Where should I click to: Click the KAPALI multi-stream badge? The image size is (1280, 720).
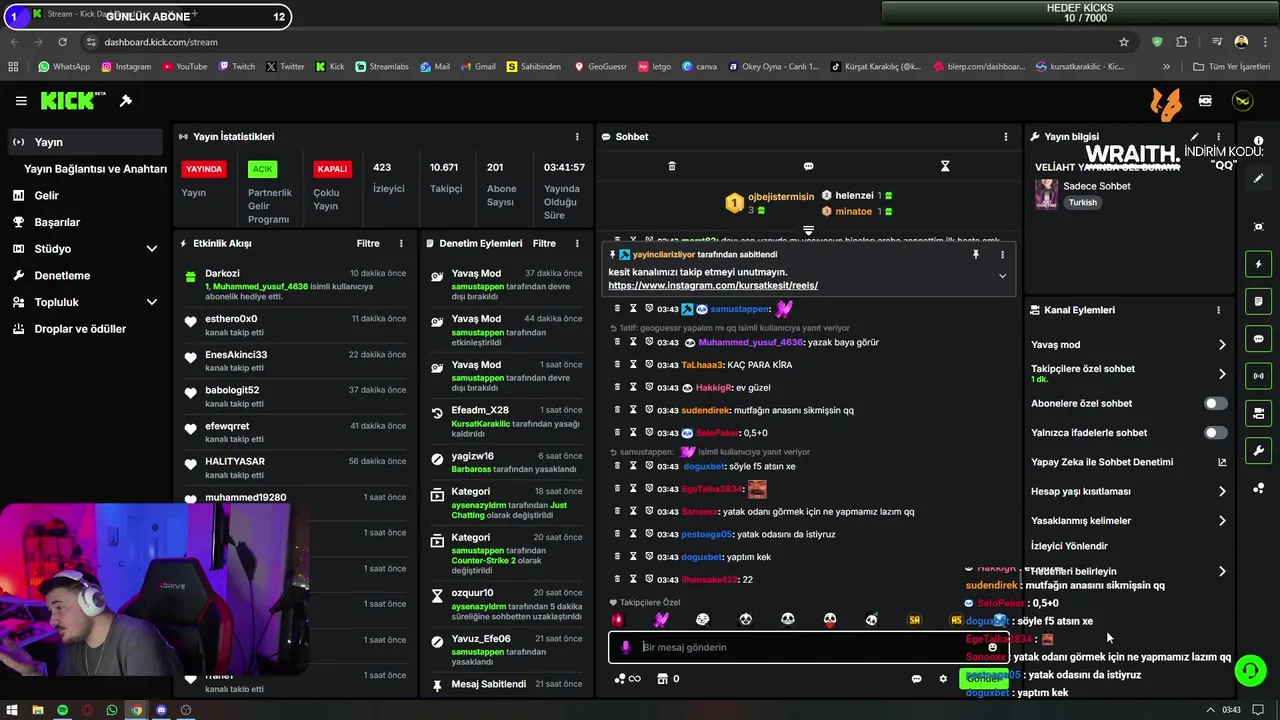coord(332,169)
